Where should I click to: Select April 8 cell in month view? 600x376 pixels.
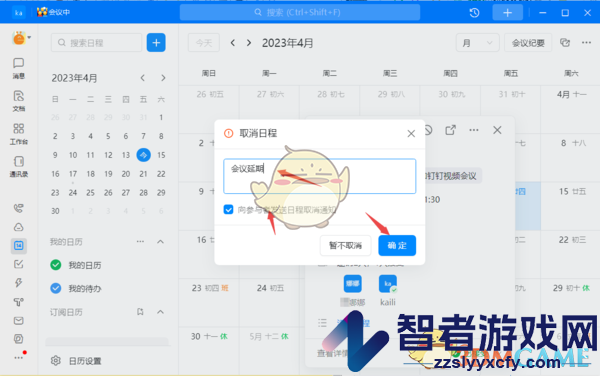pos(570,158)
